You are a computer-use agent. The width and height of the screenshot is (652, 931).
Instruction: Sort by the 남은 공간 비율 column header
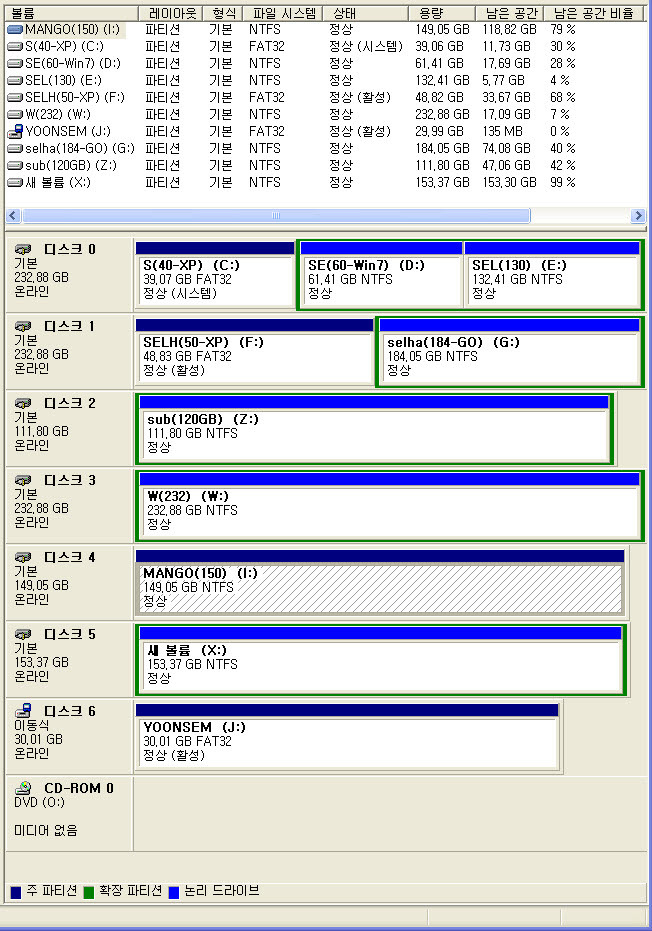594,13
